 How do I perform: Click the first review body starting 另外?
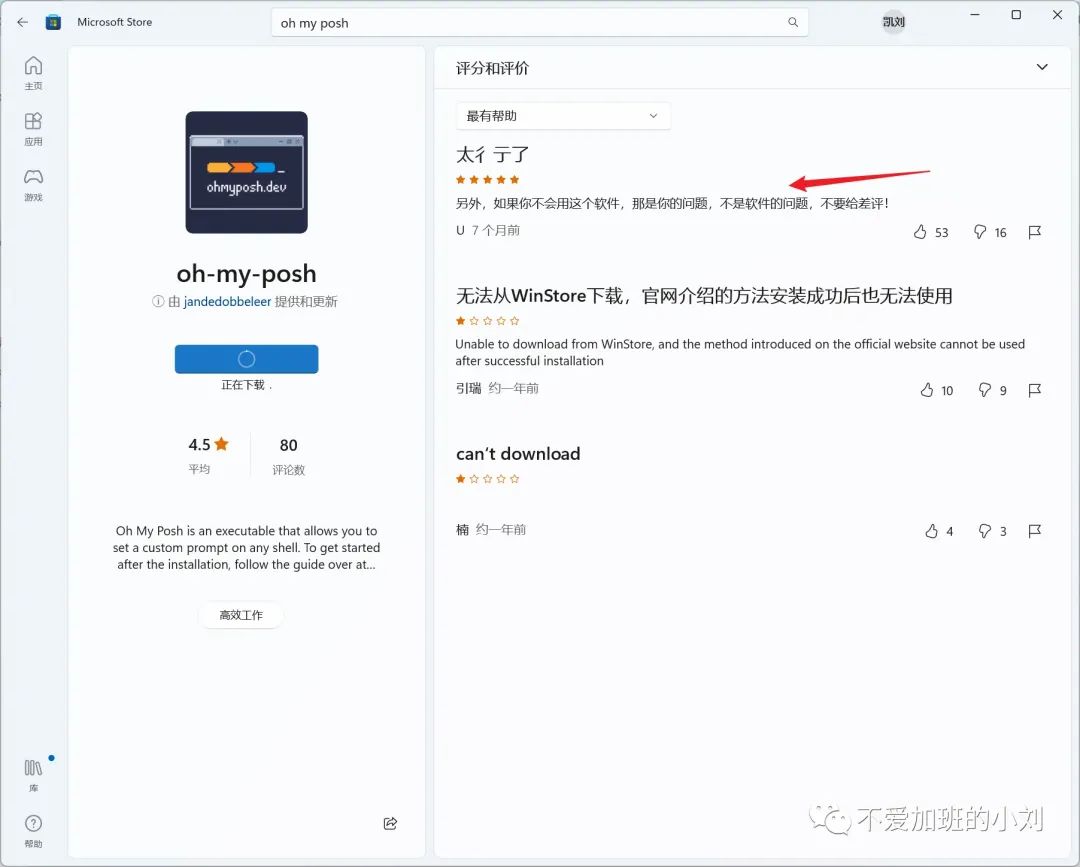pos(672,203)
